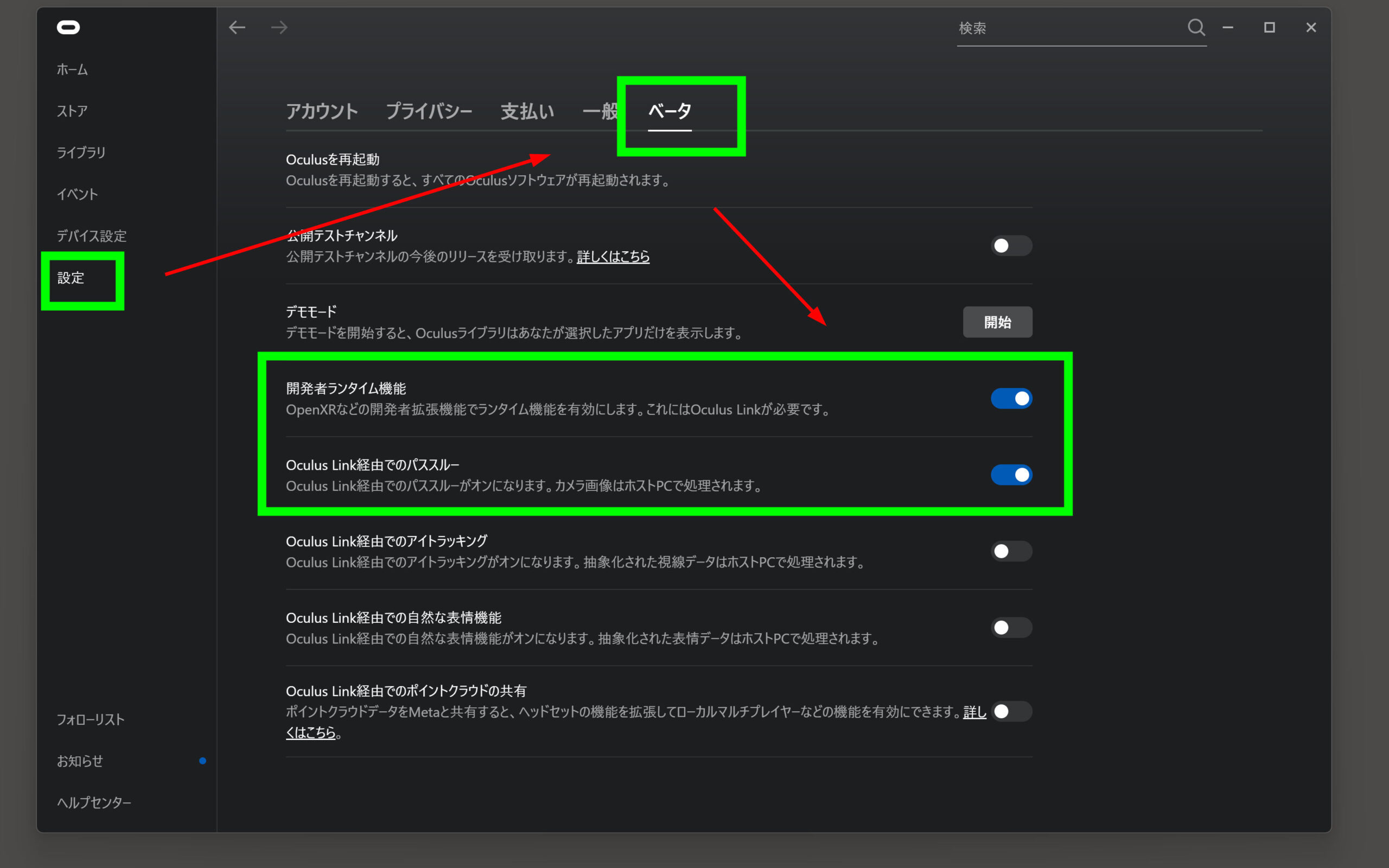The width and height of the screenshot is (1389, 868).
Task: Click the search magnifier icon
Action: (x=1196, y=27)
